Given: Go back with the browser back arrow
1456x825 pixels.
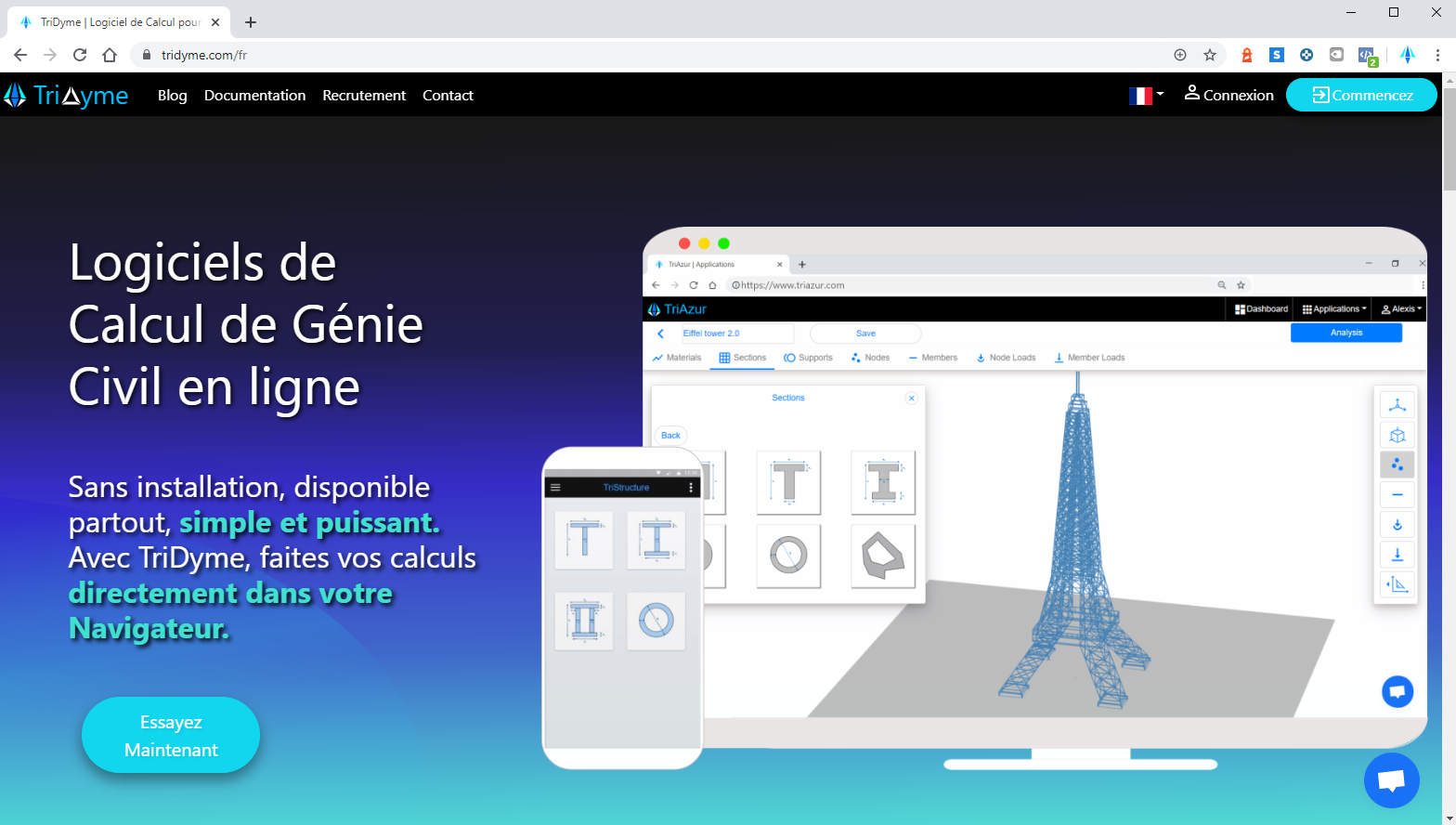Looking at the screenshot, I should (20, 55).
